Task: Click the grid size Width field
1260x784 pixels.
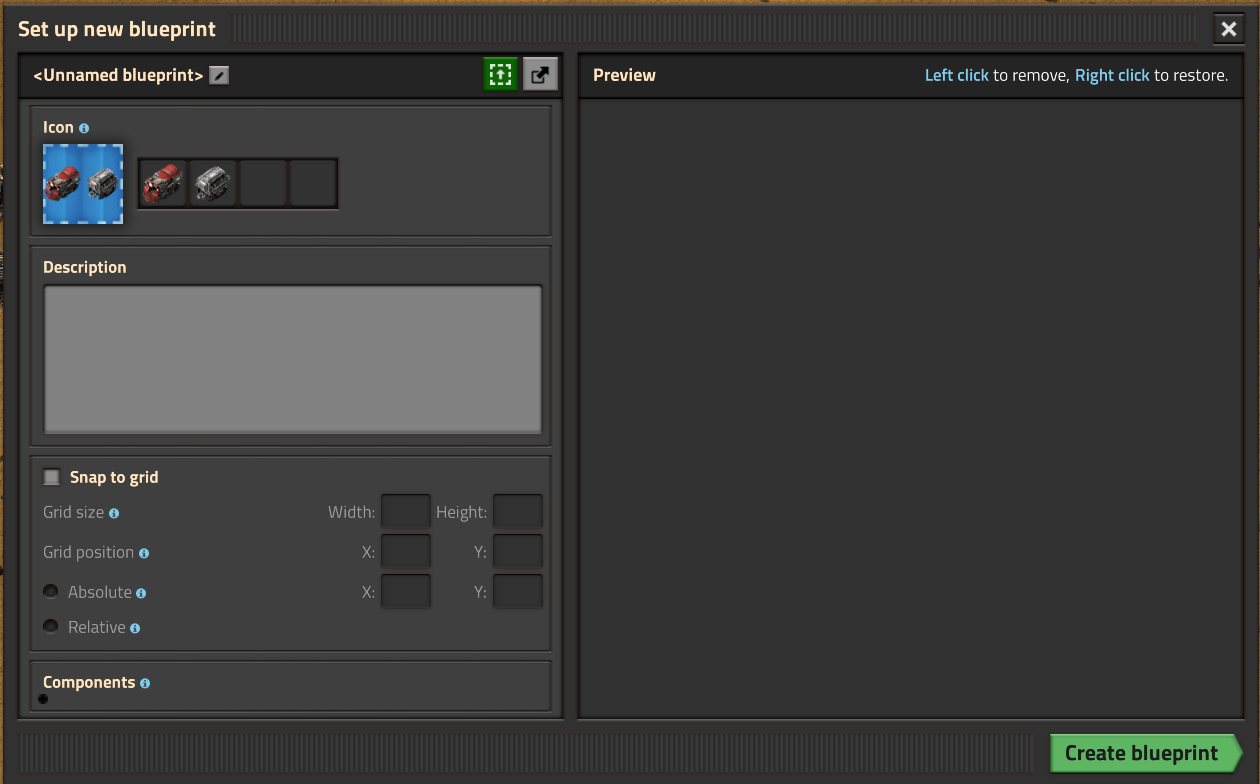Action: 406,512
